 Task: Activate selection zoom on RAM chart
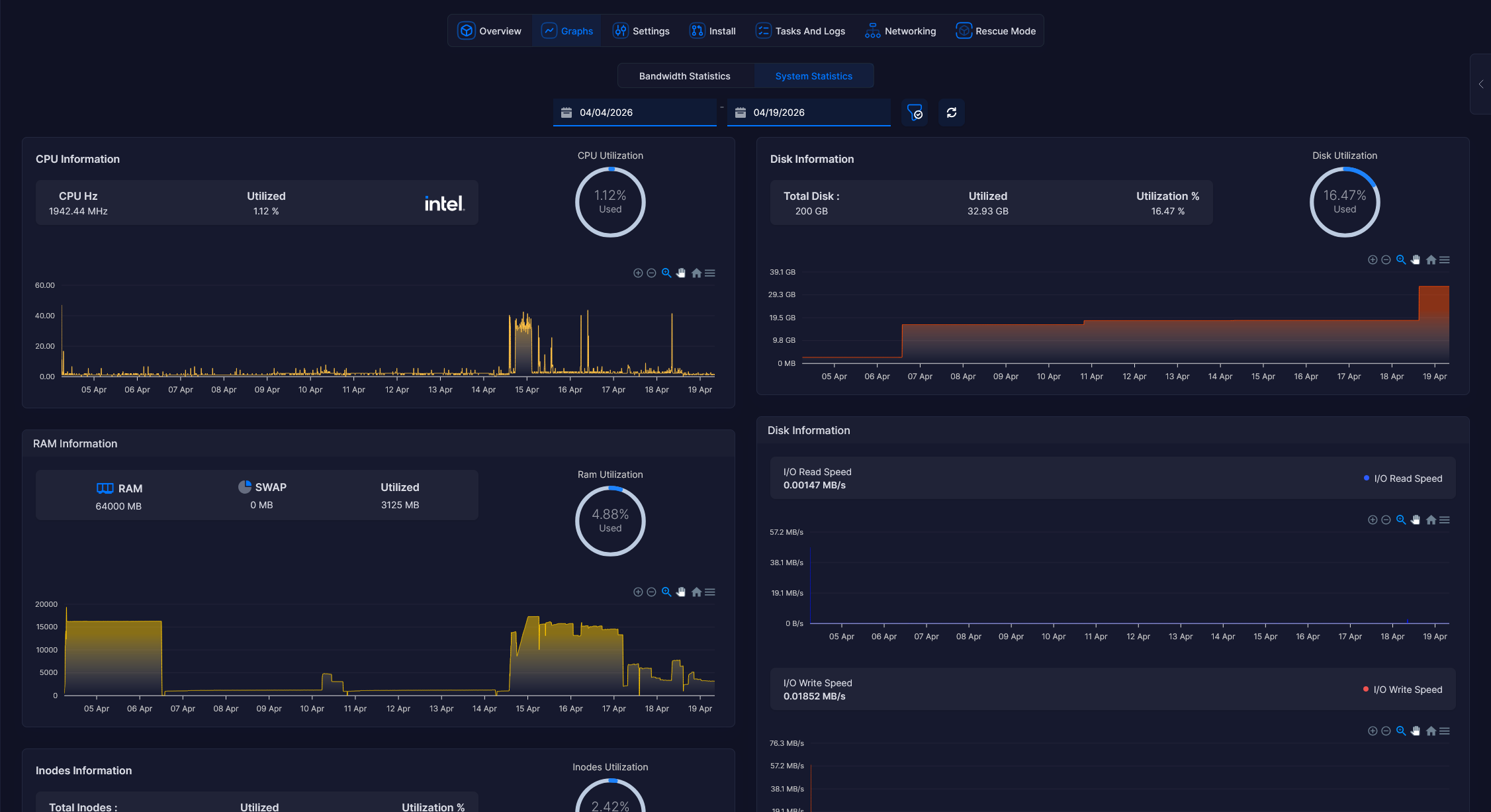[x=666, y=592]
